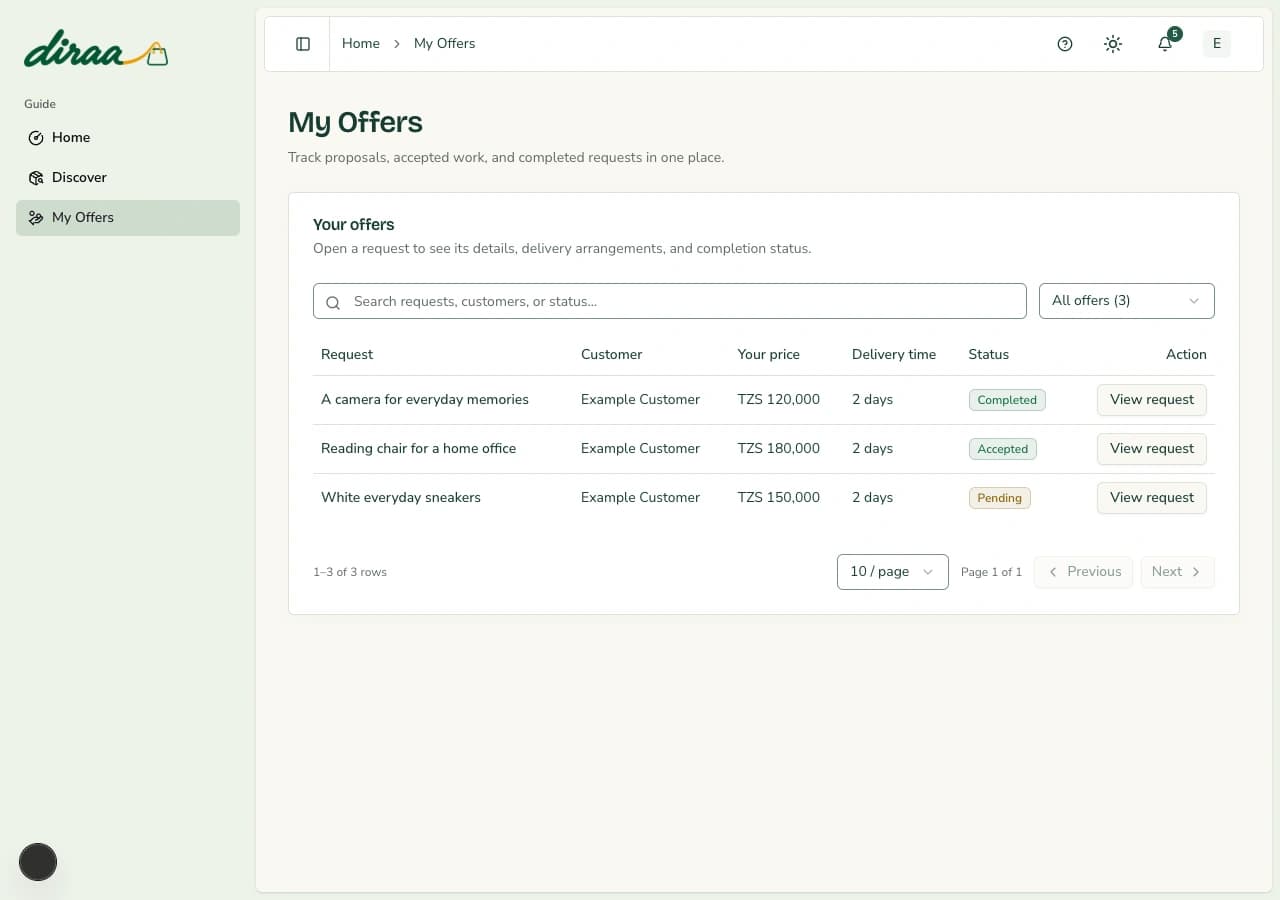
Task: Click the Status column header
Action: coord(989,355)
